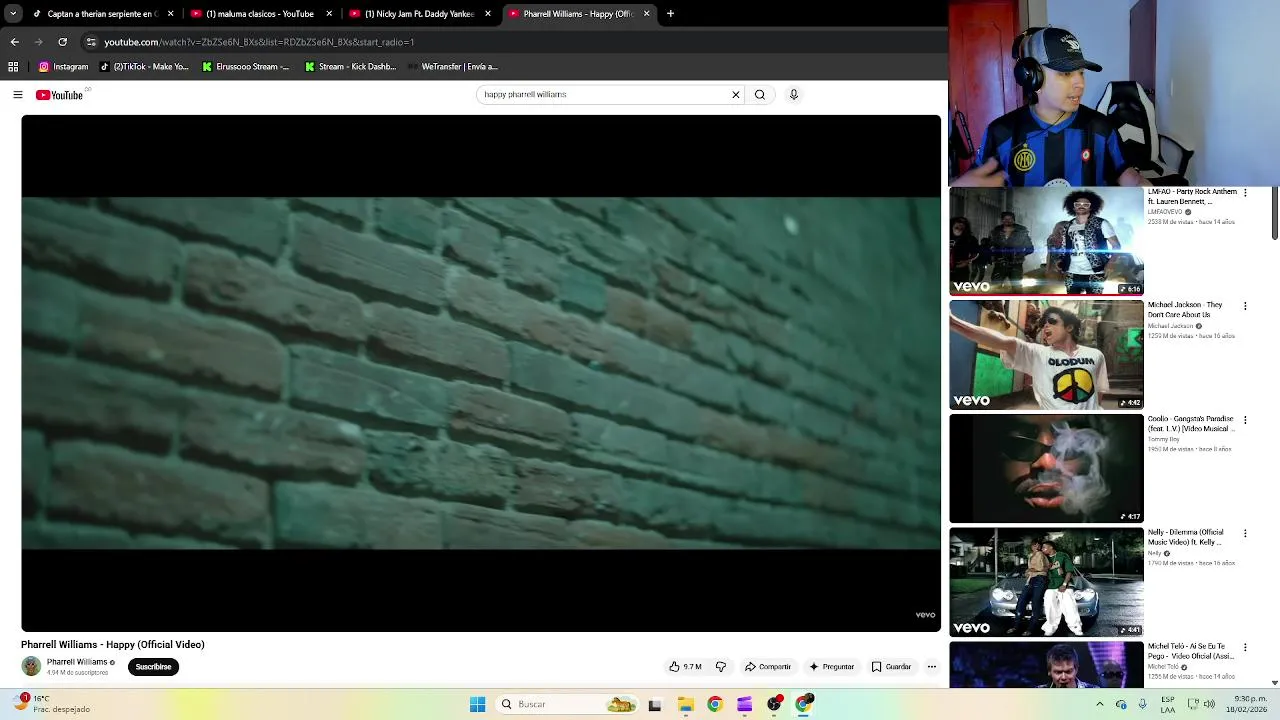Open the volume speaker tray icon

coord(1209,704)
